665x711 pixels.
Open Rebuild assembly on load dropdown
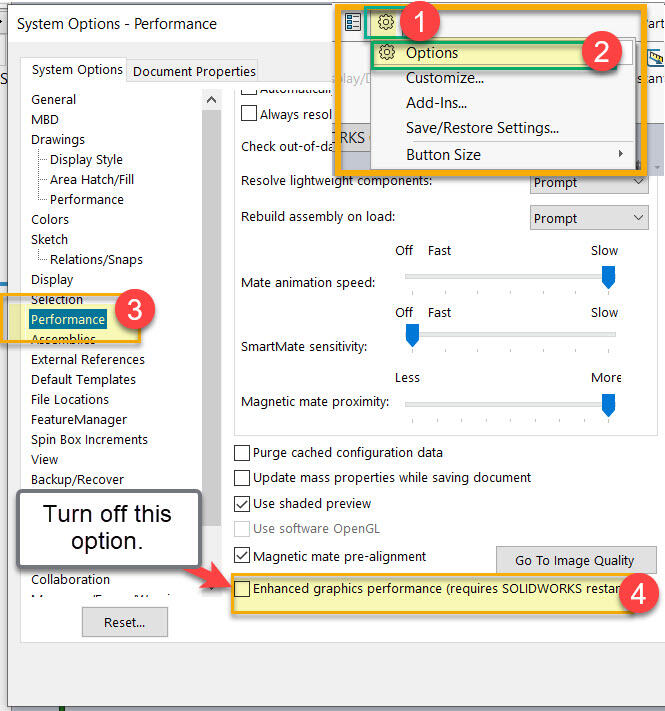coord(589,218)
